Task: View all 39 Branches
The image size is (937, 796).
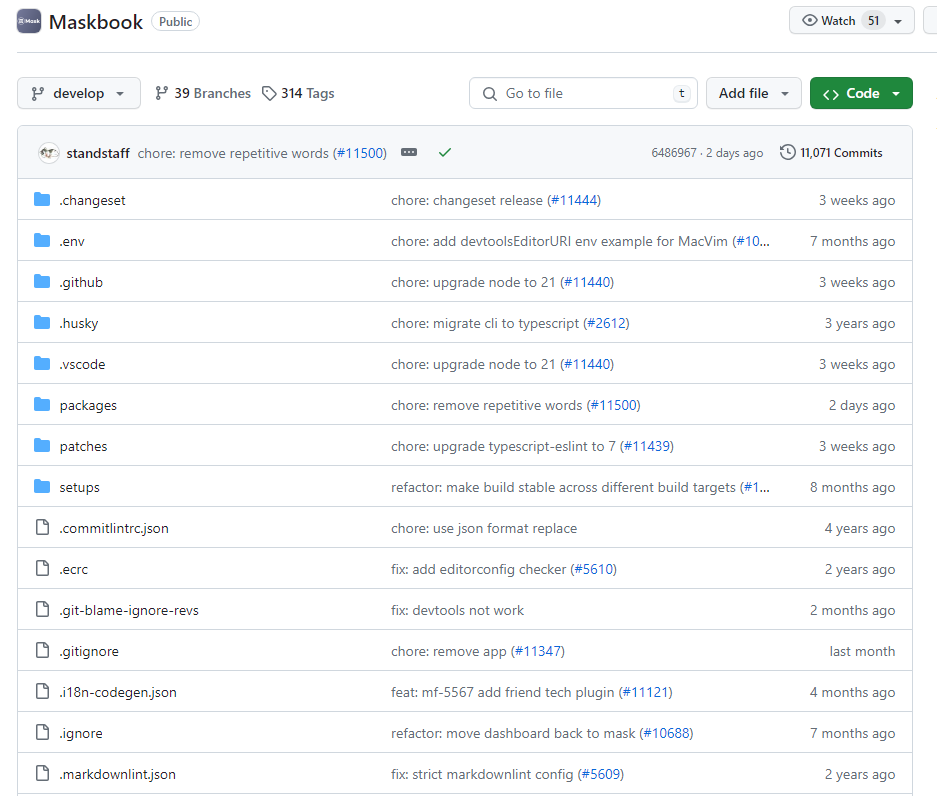Action: [202, 93]
